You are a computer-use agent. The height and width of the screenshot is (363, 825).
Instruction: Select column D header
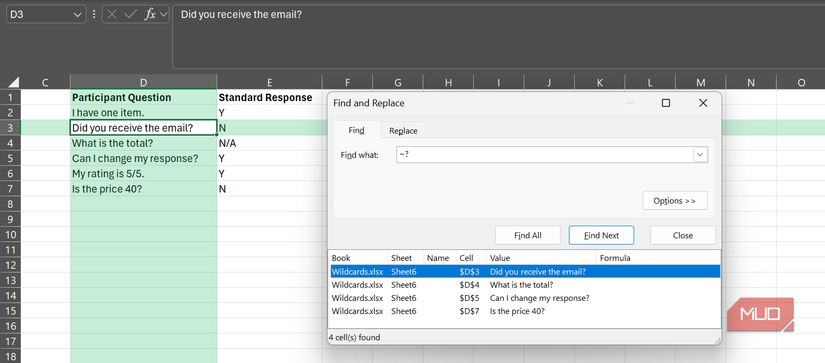pos(143,83)
